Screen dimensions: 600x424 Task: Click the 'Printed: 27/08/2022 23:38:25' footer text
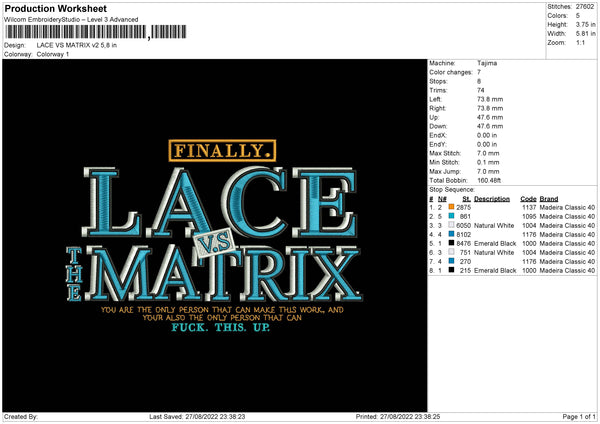[398, 417]
